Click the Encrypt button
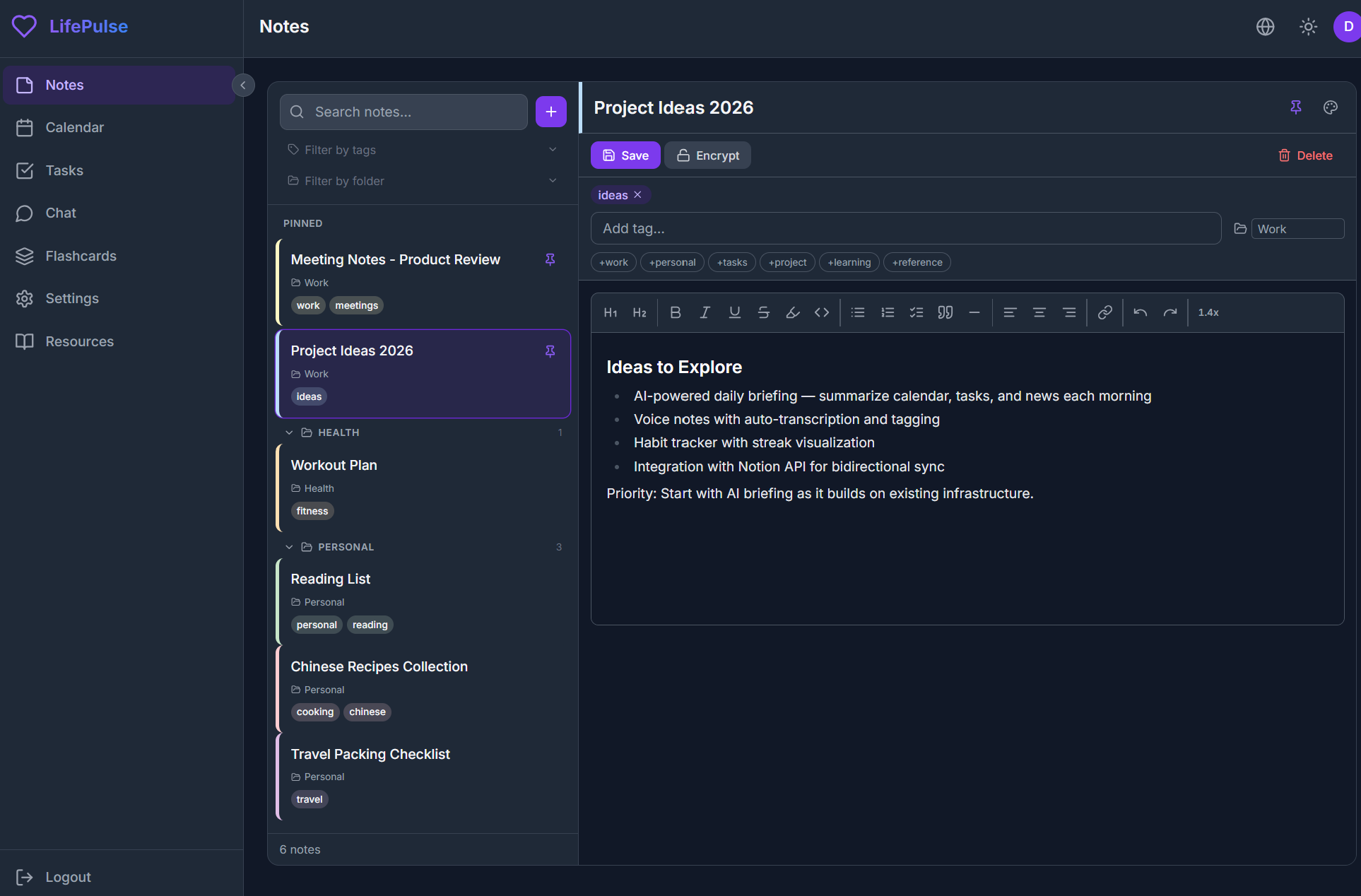1361x896 pixels. coord(707,155)
